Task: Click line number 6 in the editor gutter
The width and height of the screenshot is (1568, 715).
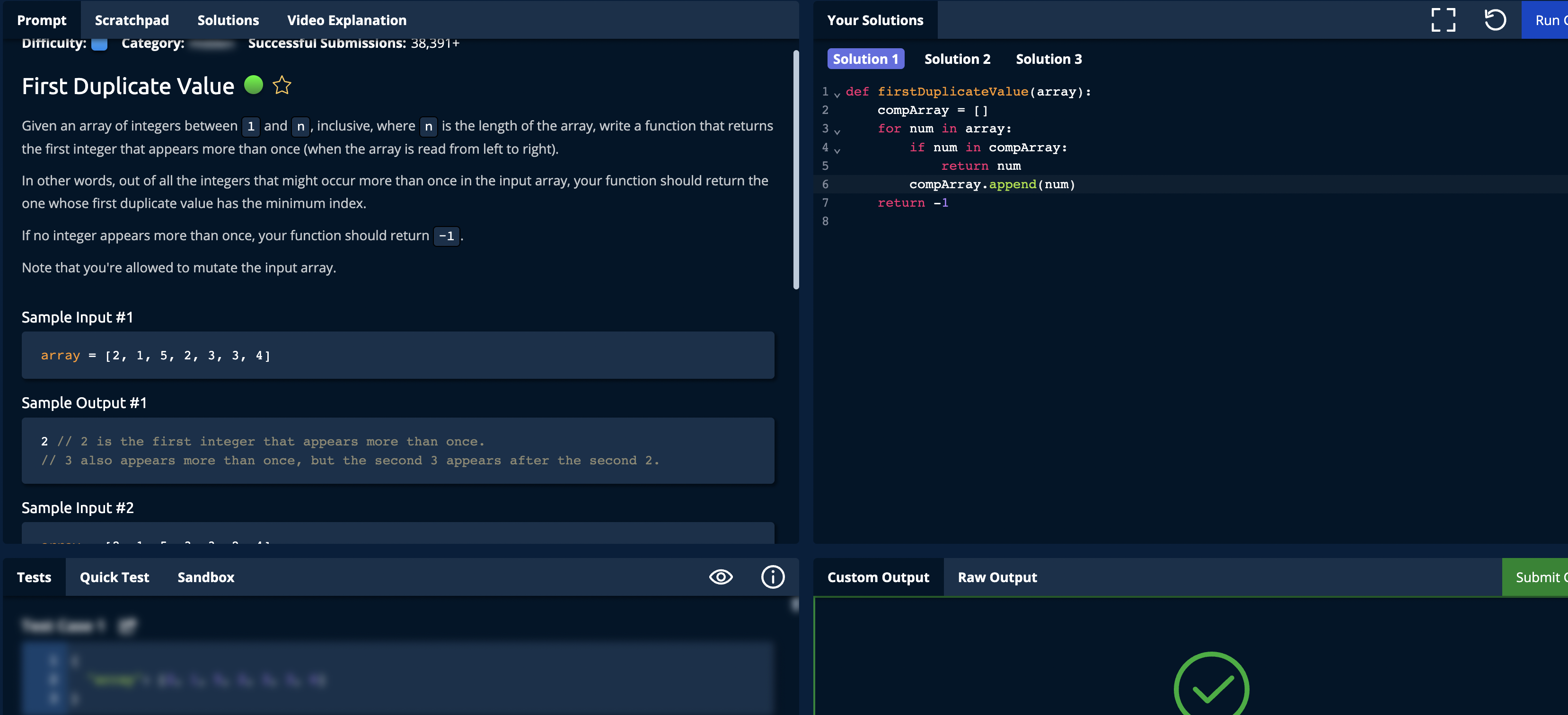Action: (x=825, y=184)
